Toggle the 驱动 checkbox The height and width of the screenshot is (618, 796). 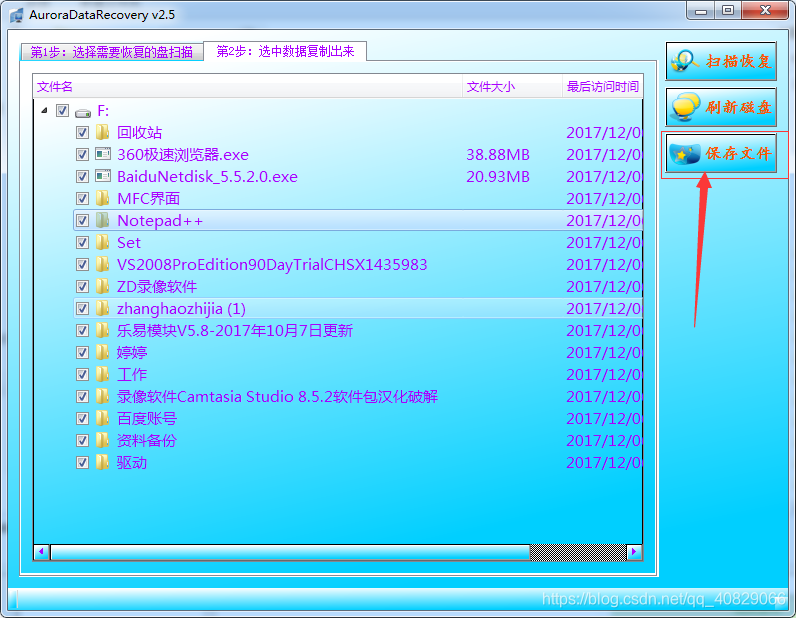coord(82,463)
